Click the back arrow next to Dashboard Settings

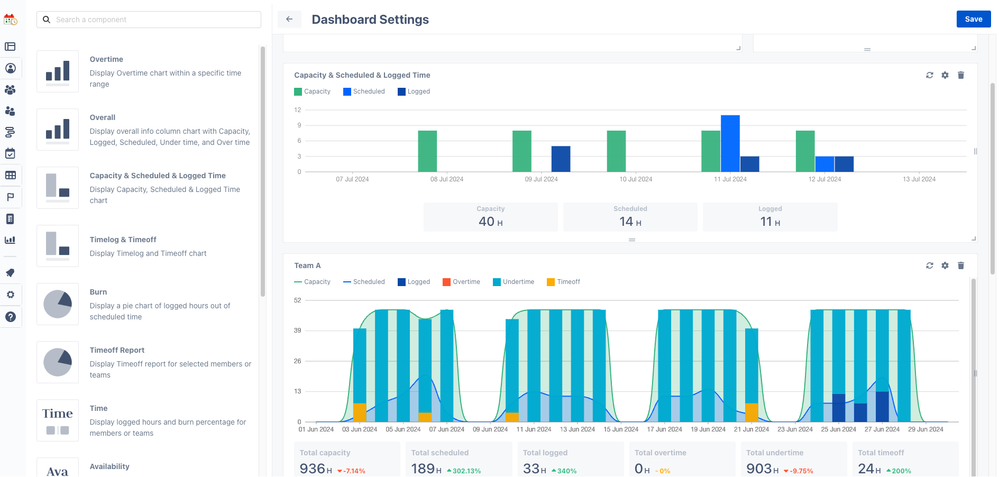click(x=289, y=19)
